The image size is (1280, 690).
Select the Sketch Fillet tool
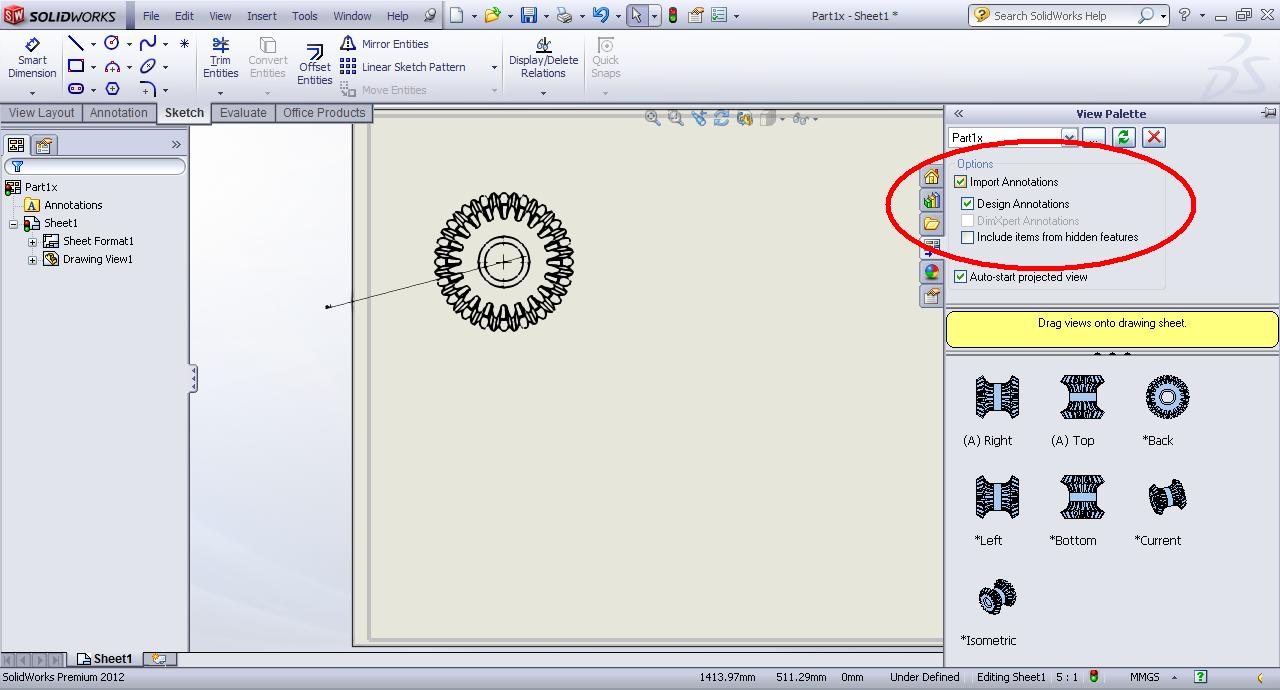click(x=148, y=89)
